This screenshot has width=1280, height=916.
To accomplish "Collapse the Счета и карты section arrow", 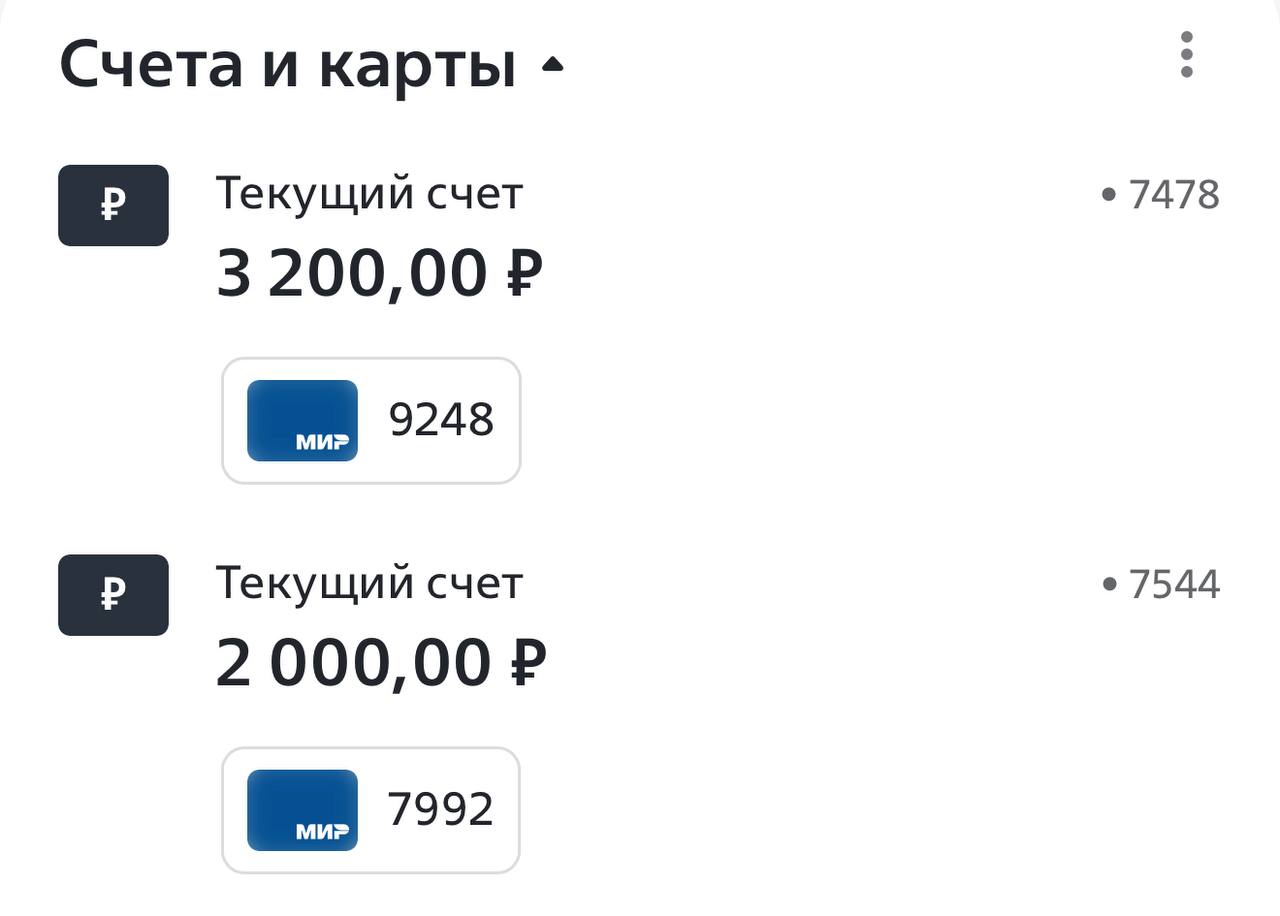I will [552, 66].
